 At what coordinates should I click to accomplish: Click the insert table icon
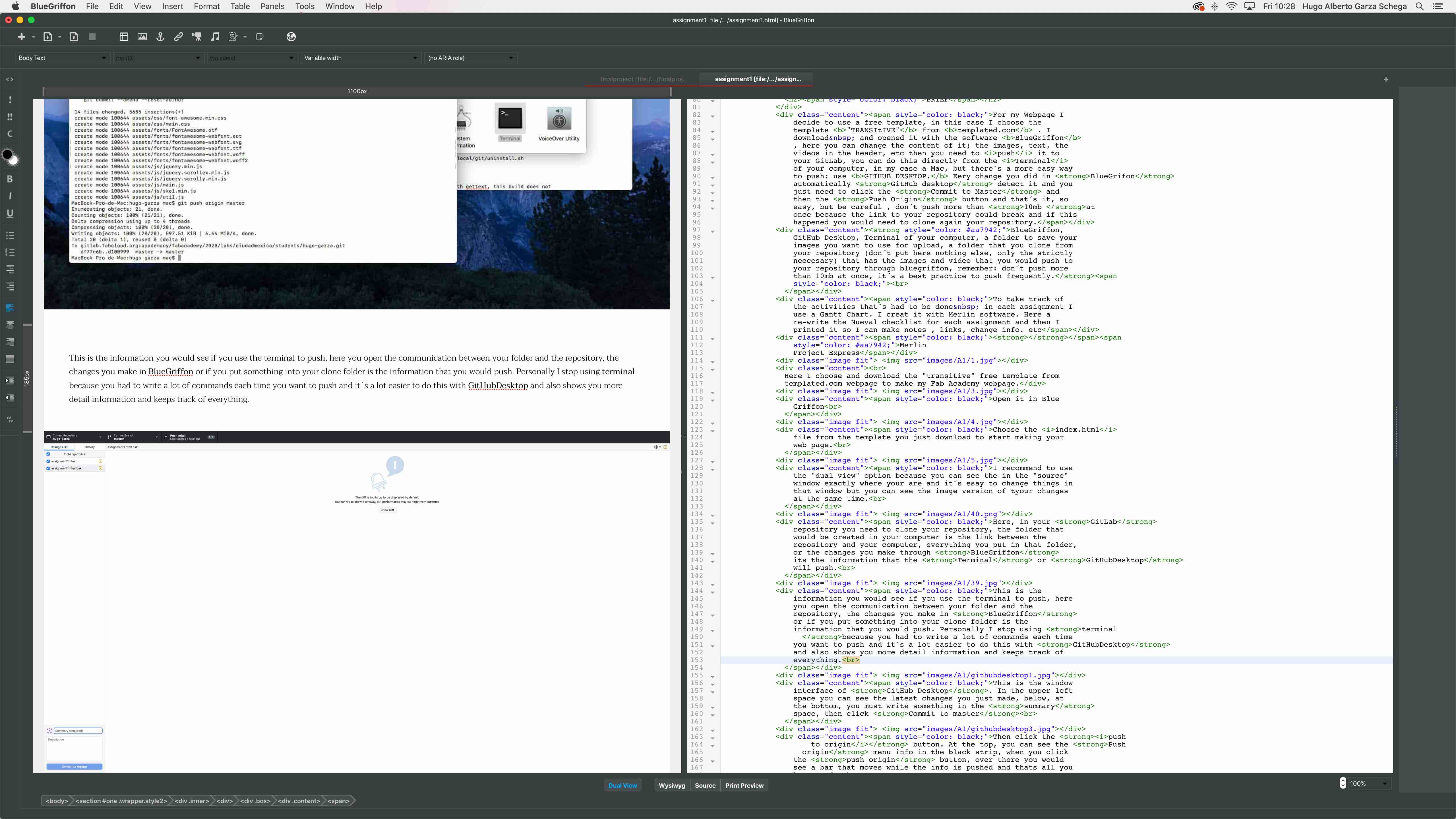tap(124, 37)
